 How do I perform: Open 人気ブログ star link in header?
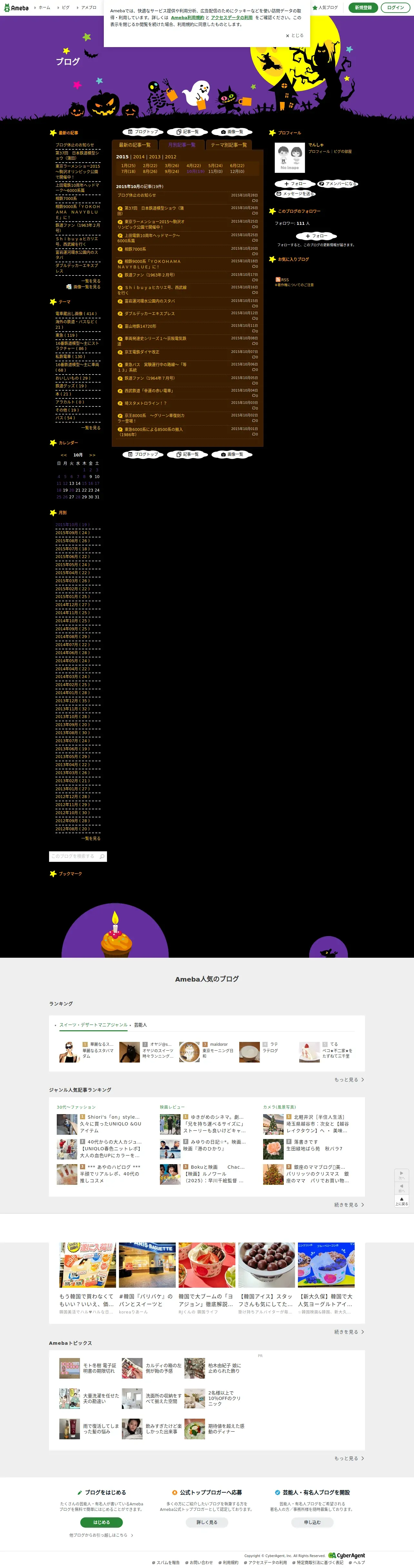325,7
